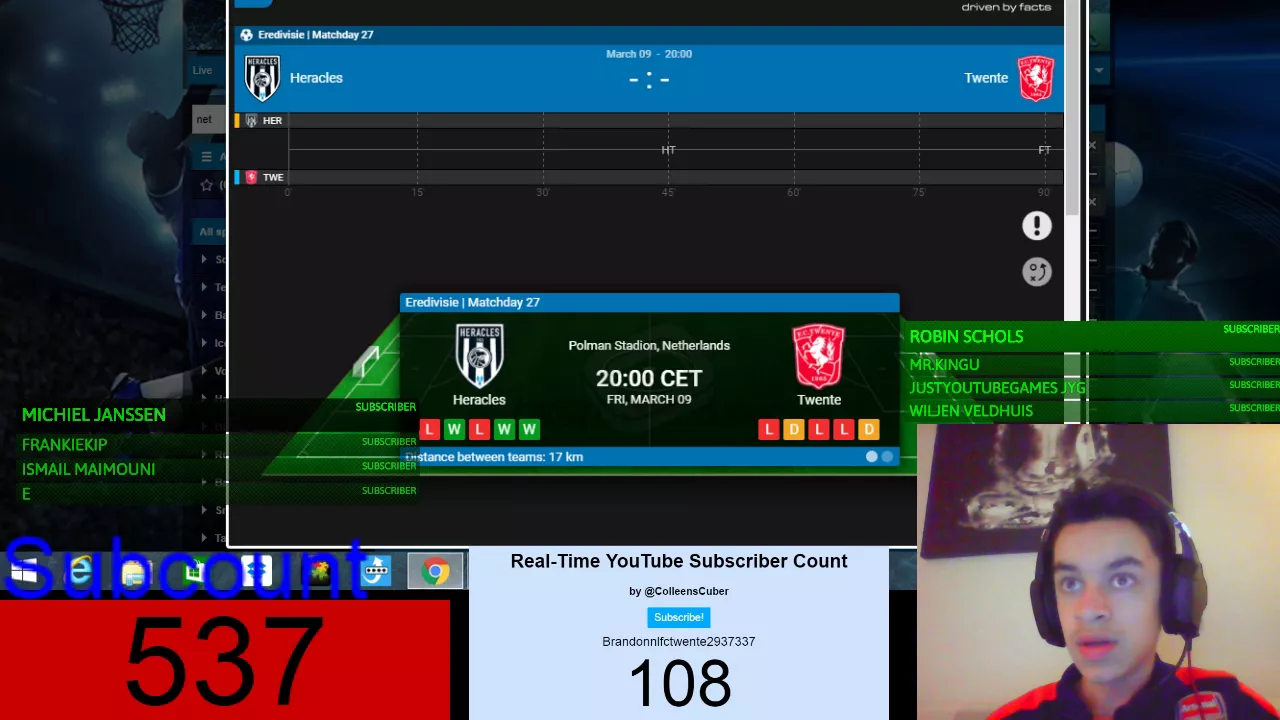Click the Eredivisie Matchday 27 title on match card
The height and width of the screenshot is (720, 1280).
(x=472, y=302)
